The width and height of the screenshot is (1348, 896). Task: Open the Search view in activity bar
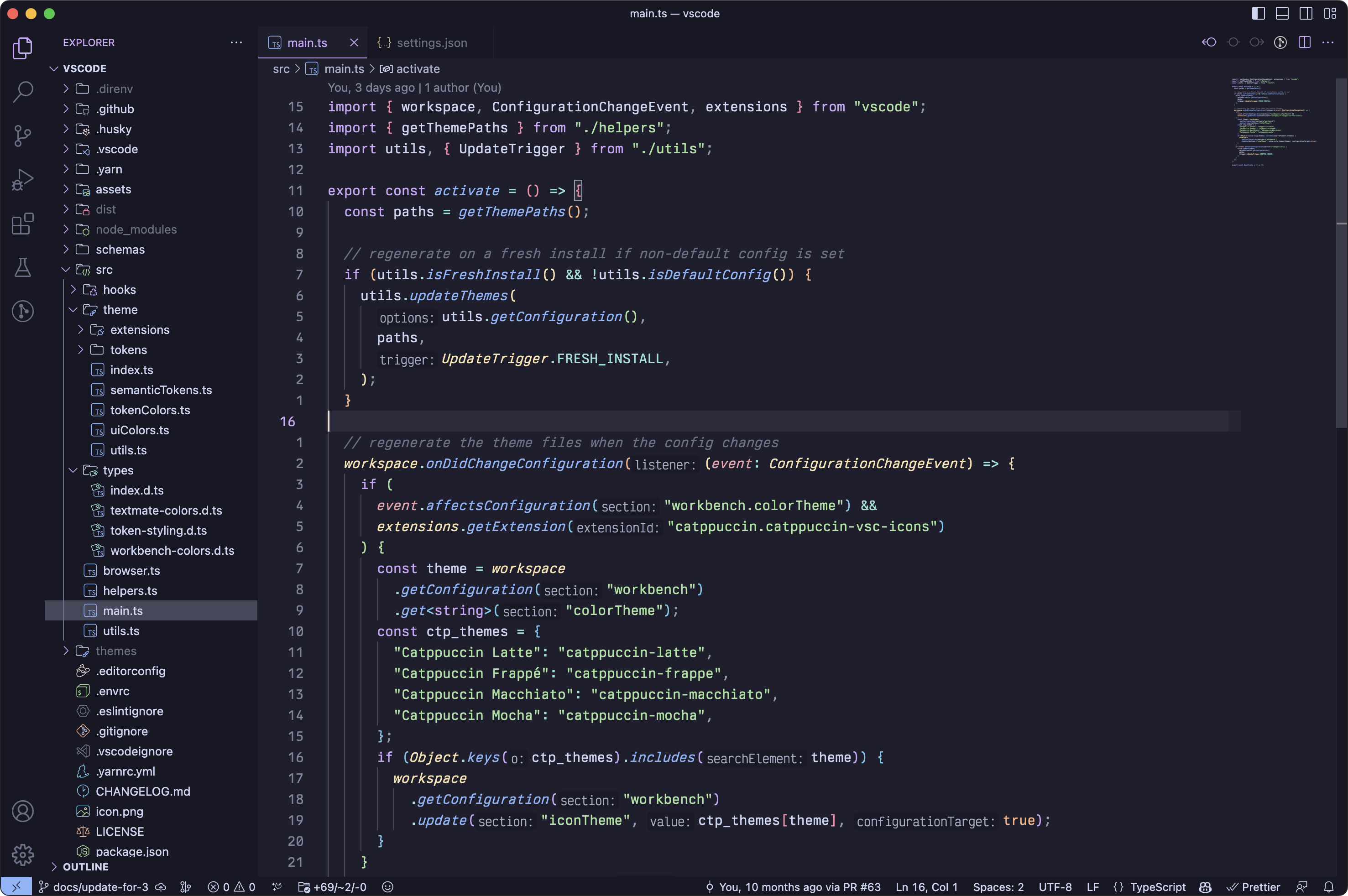[x=22, y=91]
